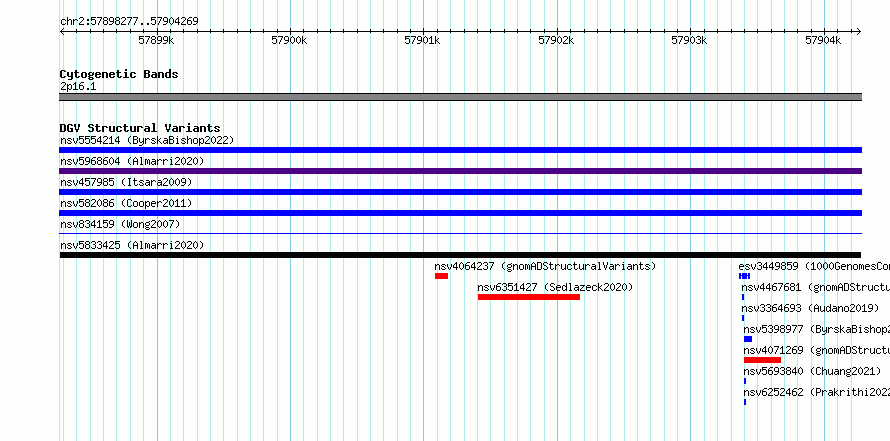Open nsv834159 (Wong2007) label
890x441 pixels.
pyautogui.click(x=120, y=224)
